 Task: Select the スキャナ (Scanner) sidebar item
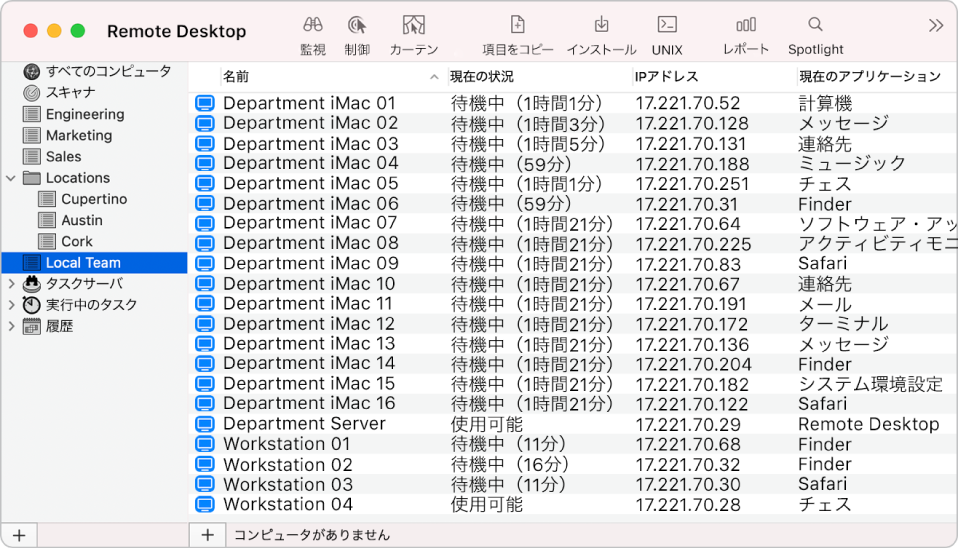(x=70, y=93)
